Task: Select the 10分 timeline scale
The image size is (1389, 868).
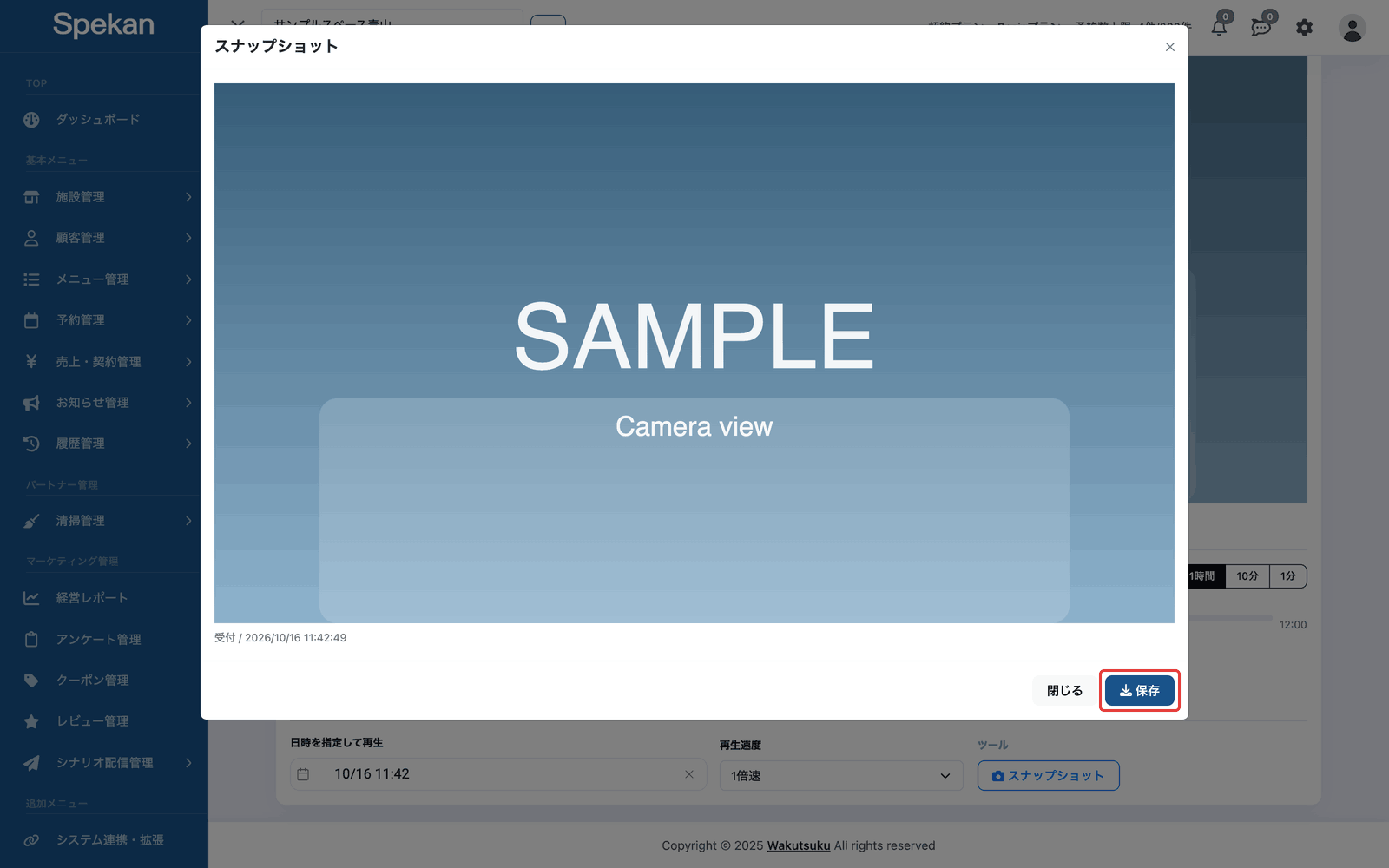Action: (1247, 576)
